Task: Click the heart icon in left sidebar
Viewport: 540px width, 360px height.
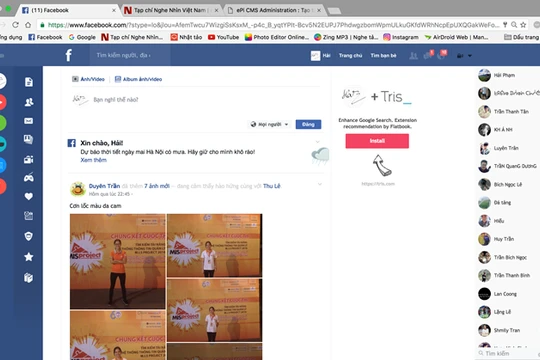Action: 29,196
